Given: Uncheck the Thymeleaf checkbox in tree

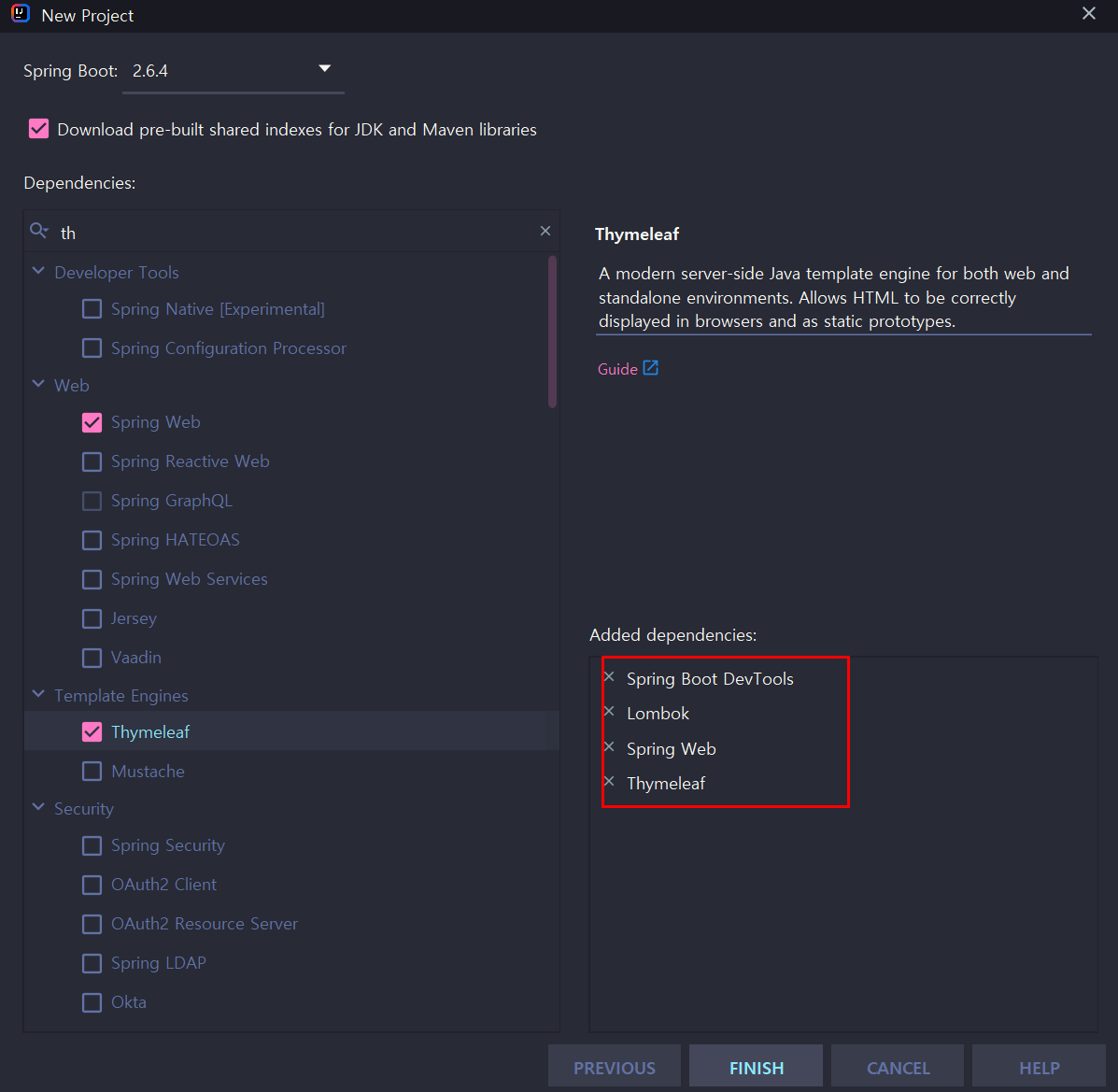Looking at the screenshot, I should [x=92, y=731].
